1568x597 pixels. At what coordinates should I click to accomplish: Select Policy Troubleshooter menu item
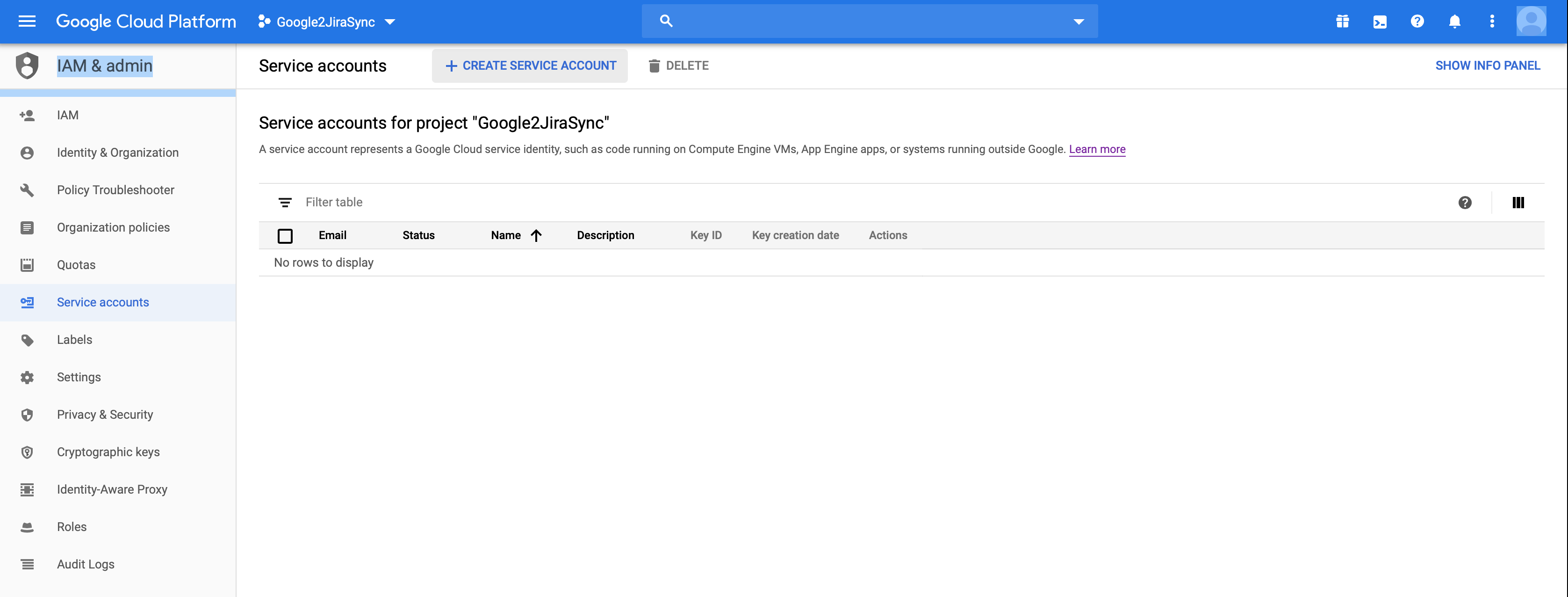(x=115, y=190)
